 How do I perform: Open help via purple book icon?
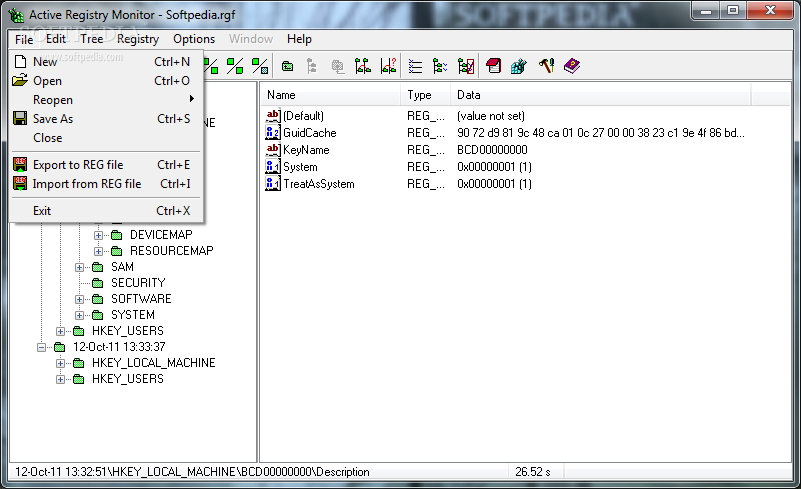tap(572, 66)
